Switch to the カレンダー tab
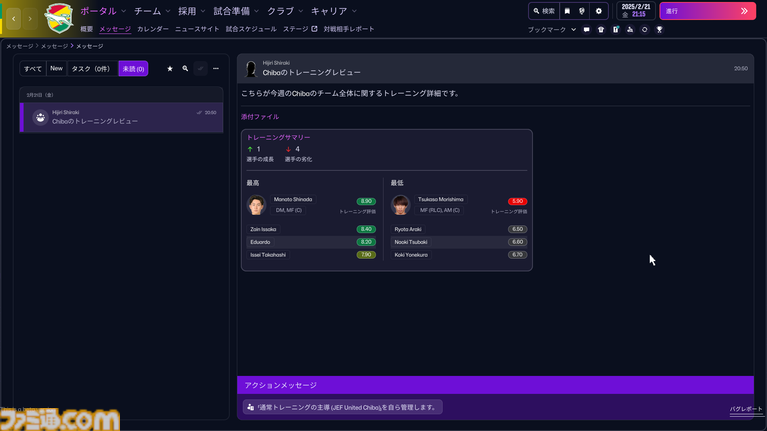This screenshot has height=431, width=767. click(153, 29)
